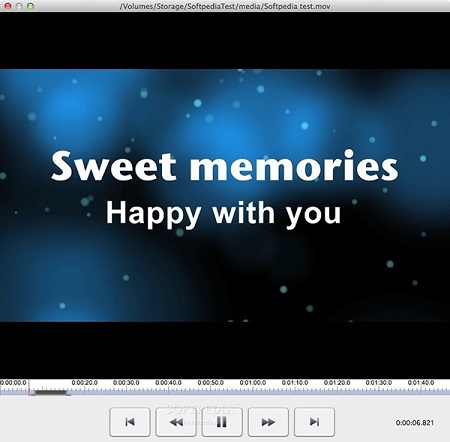This screenshot has height=442, width=450.
Task: Click the "Sweet memories" video frame
Action: (x=225, y=195)
